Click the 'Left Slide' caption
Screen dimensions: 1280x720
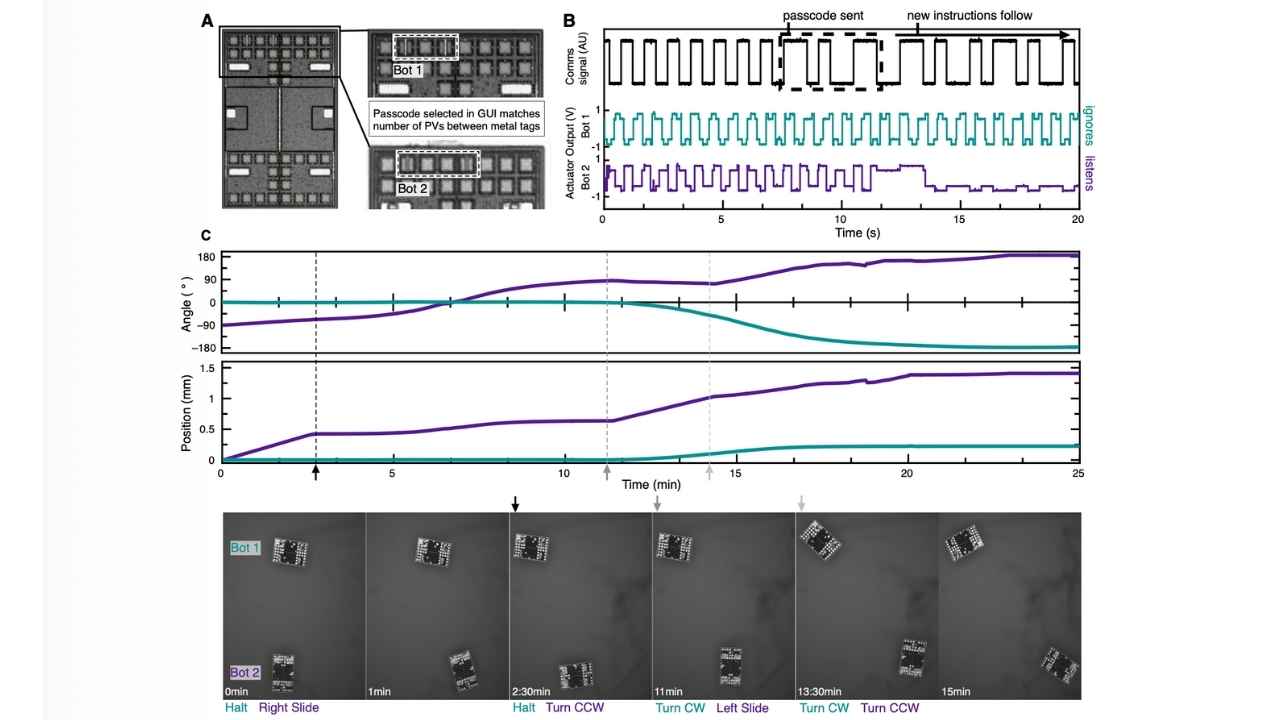[742, 708]
